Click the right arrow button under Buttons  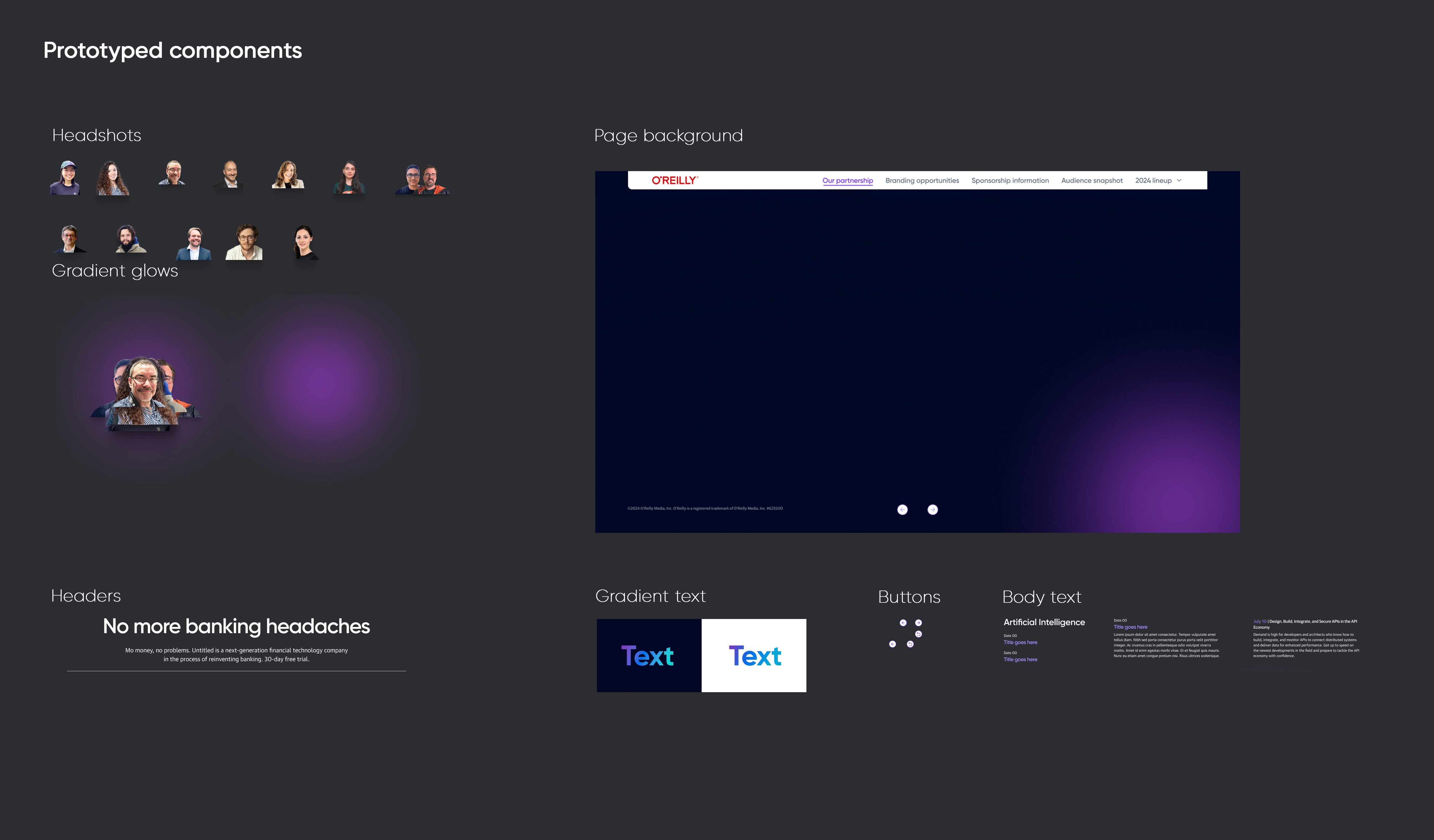click(x=918, y=623)
